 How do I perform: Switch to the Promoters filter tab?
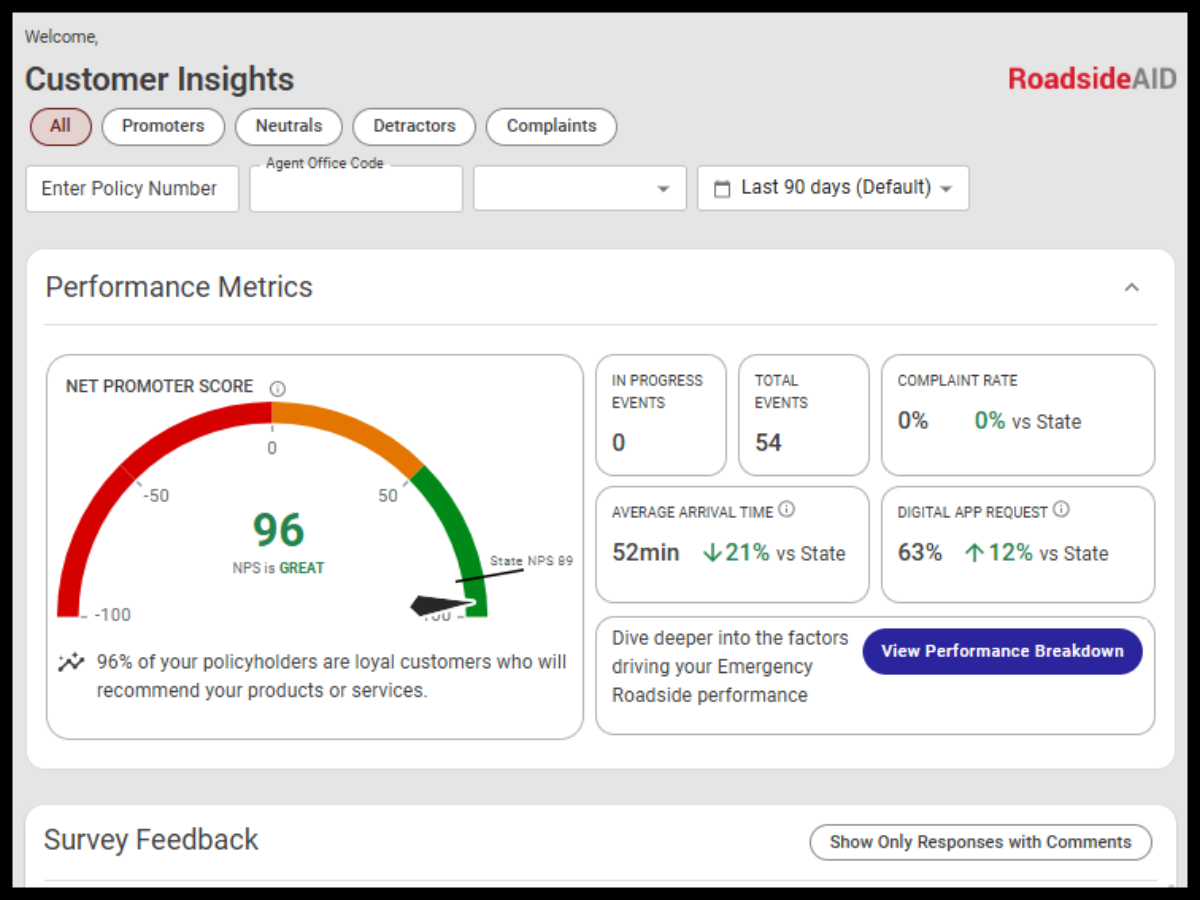click(x=162, y=127)
